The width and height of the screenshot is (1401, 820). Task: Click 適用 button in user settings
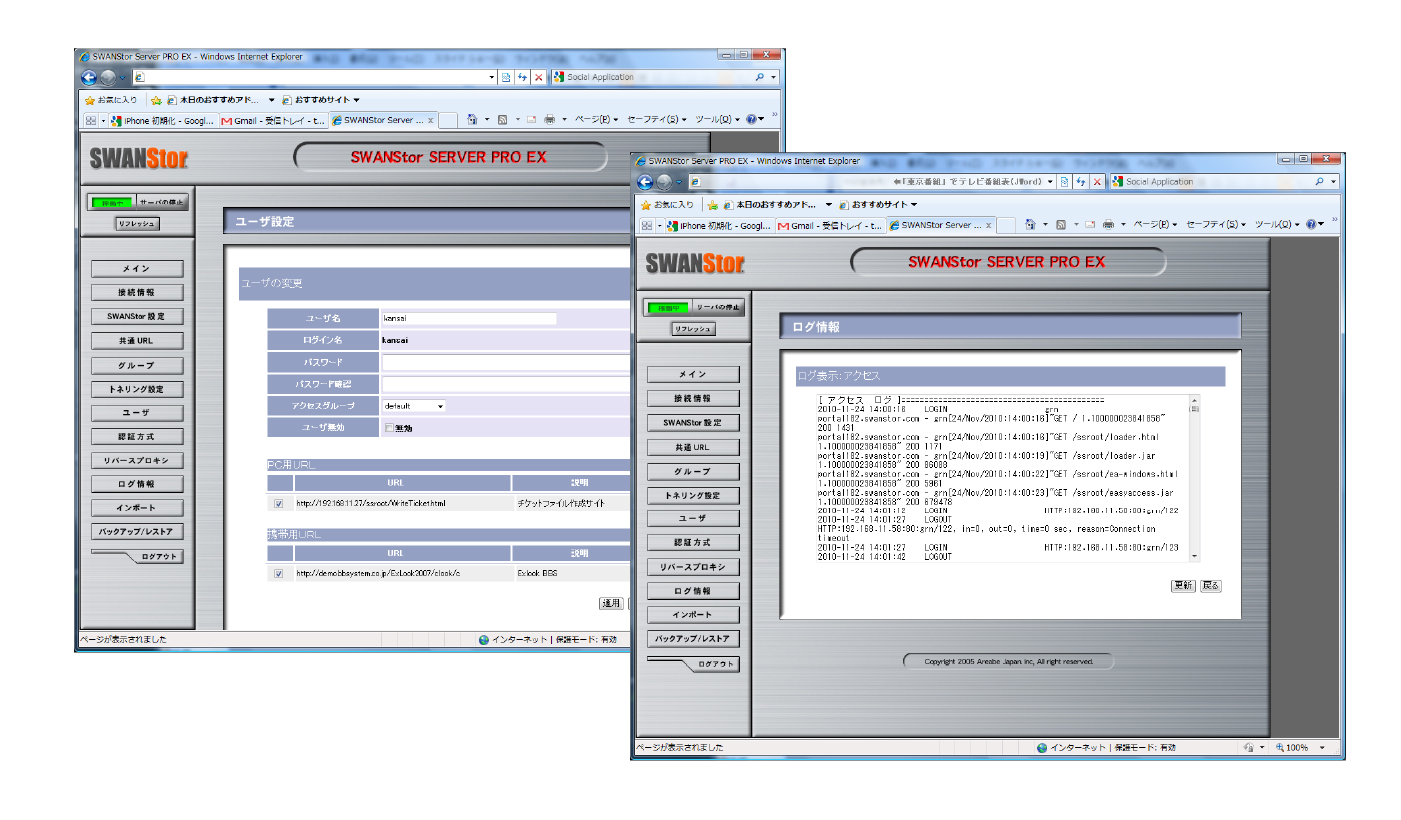coord(611,603)
